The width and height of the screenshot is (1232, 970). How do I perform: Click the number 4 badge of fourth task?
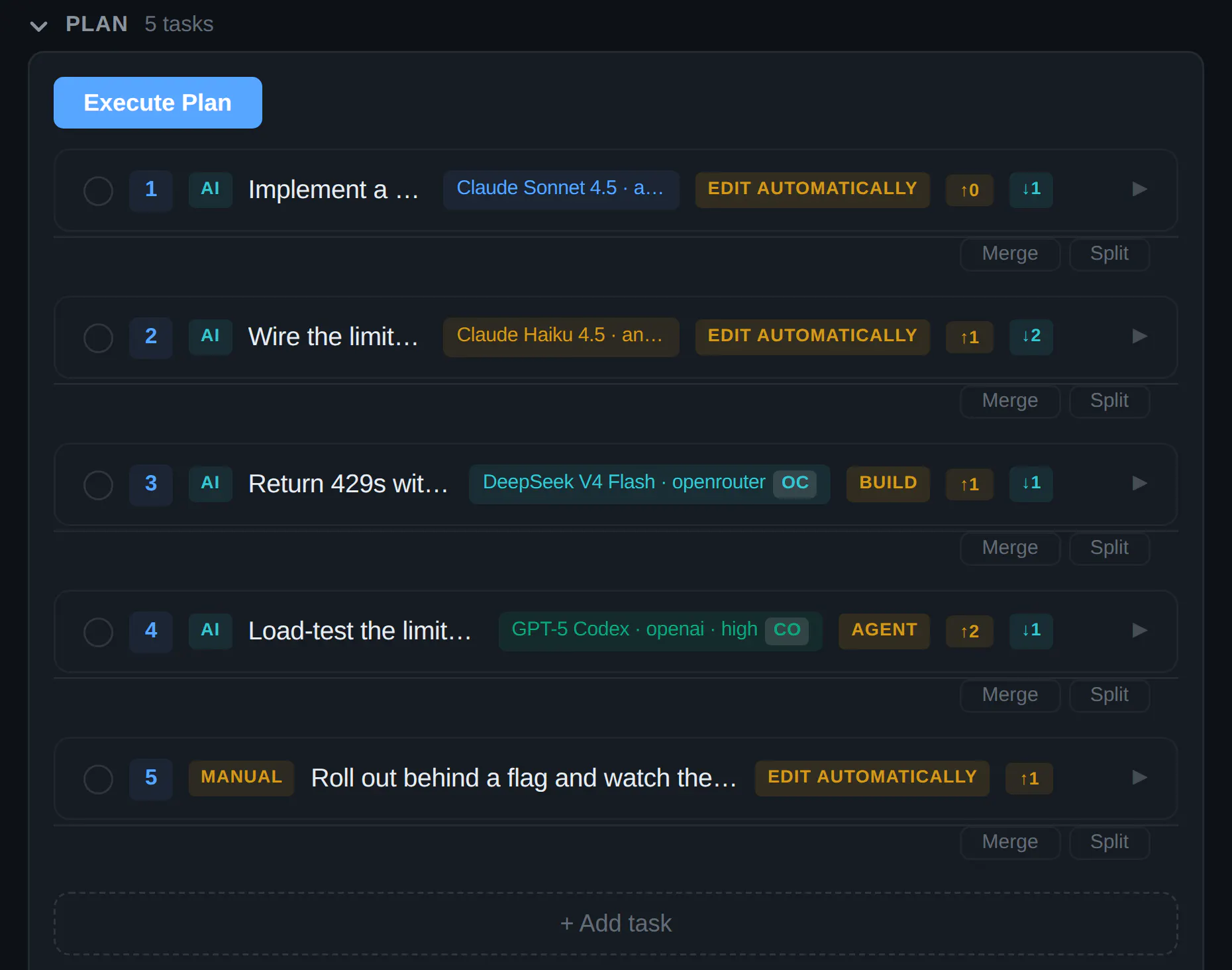pyautogui.click(x=151, y=631)
